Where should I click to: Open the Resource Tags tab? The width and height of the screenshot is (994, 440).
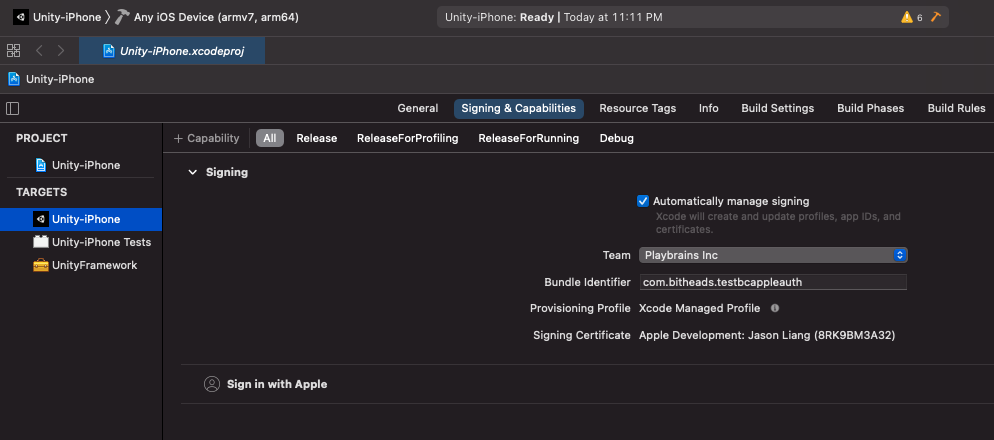click(x=638, y=108)
